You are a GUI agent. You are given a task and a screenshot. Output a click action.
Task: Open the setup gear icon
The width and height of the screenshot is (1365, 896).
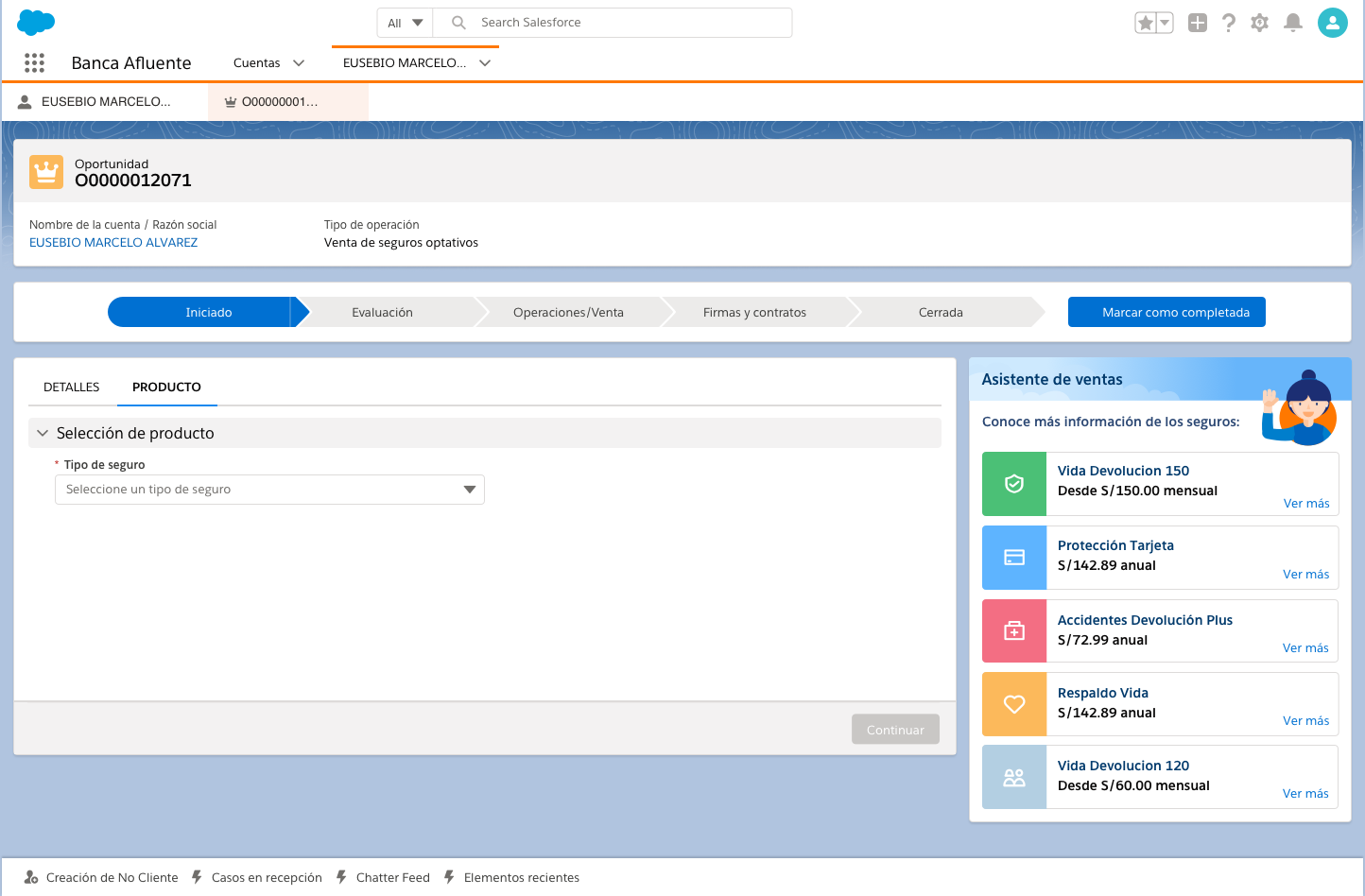tap(1259, 23)
